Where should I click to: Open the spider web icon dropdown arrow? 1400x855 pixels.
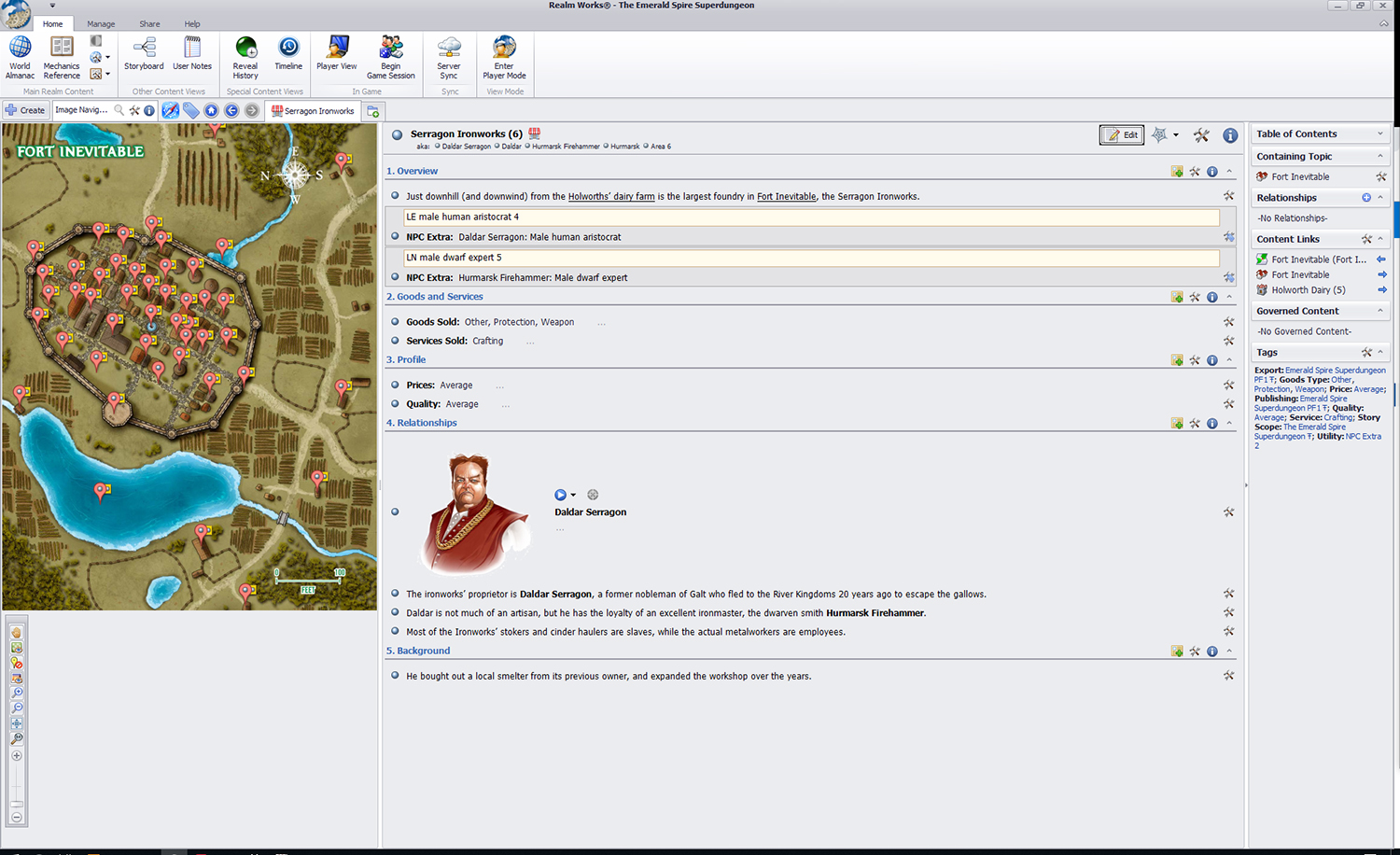tap(1176, 135)
